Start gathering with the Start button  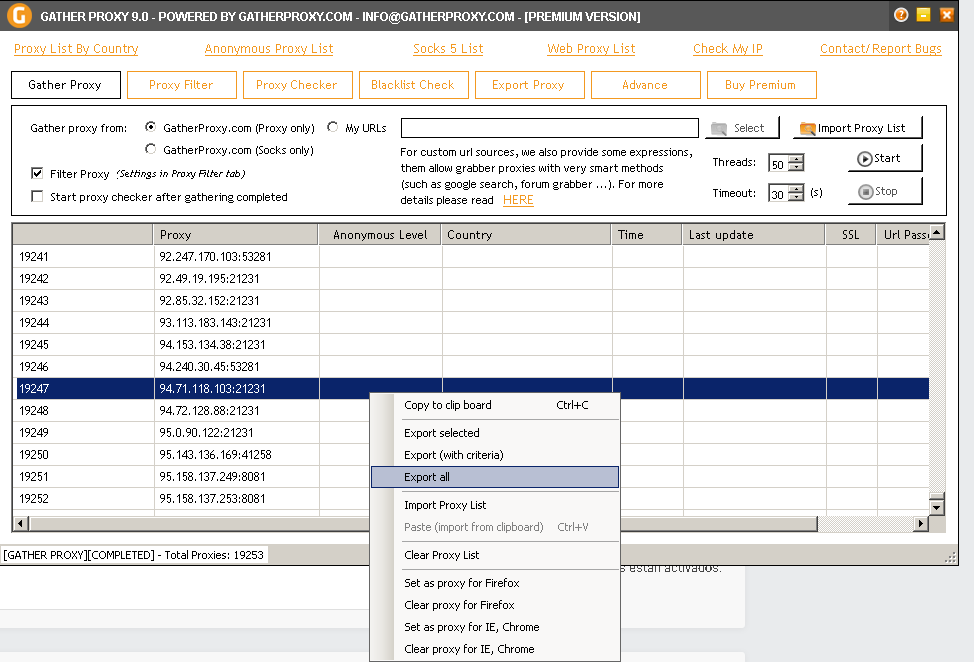pos(885,158)
